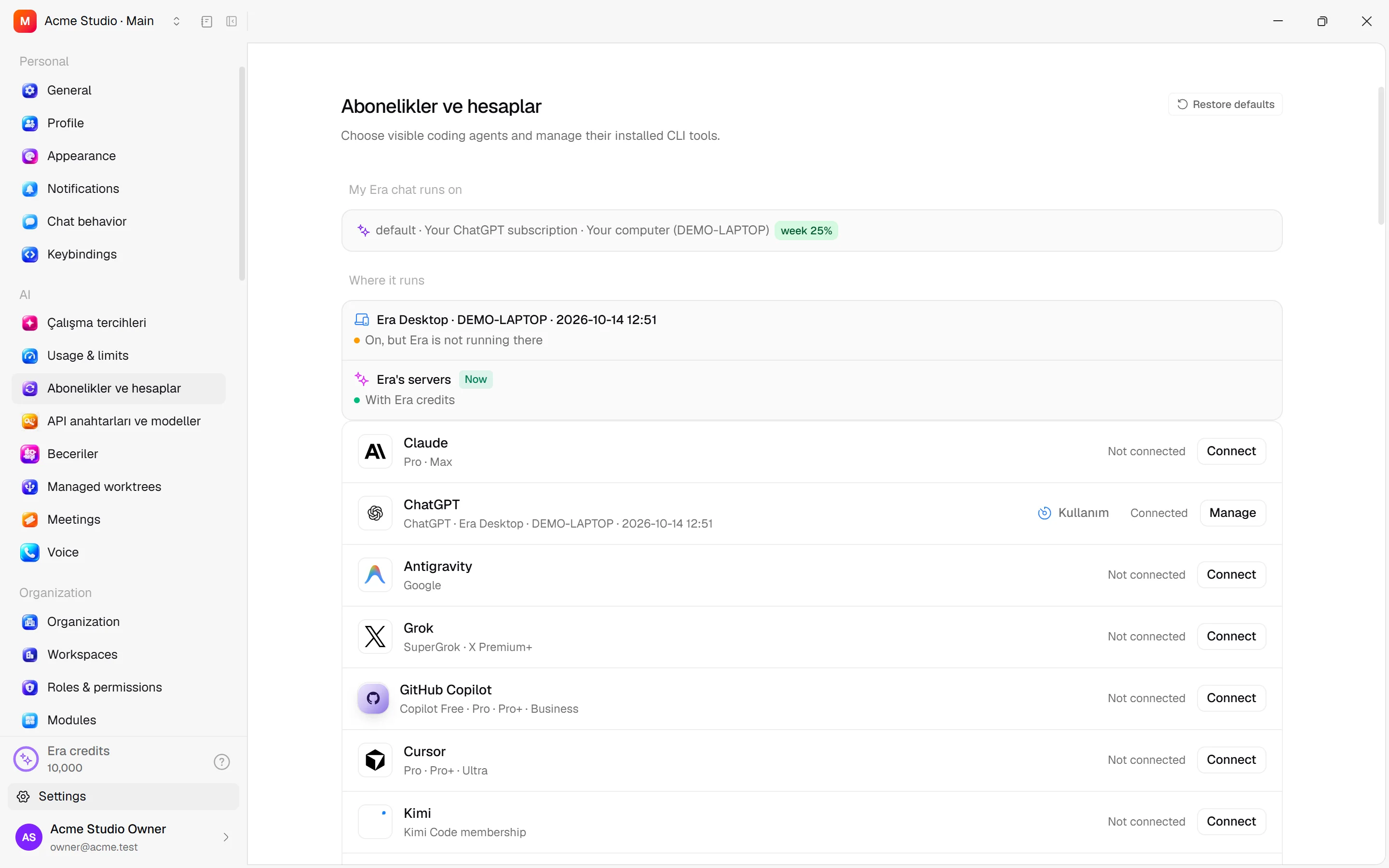Click the Çalışma tercihleri icon
1389x868 pixels.
[x=30, y=323]
